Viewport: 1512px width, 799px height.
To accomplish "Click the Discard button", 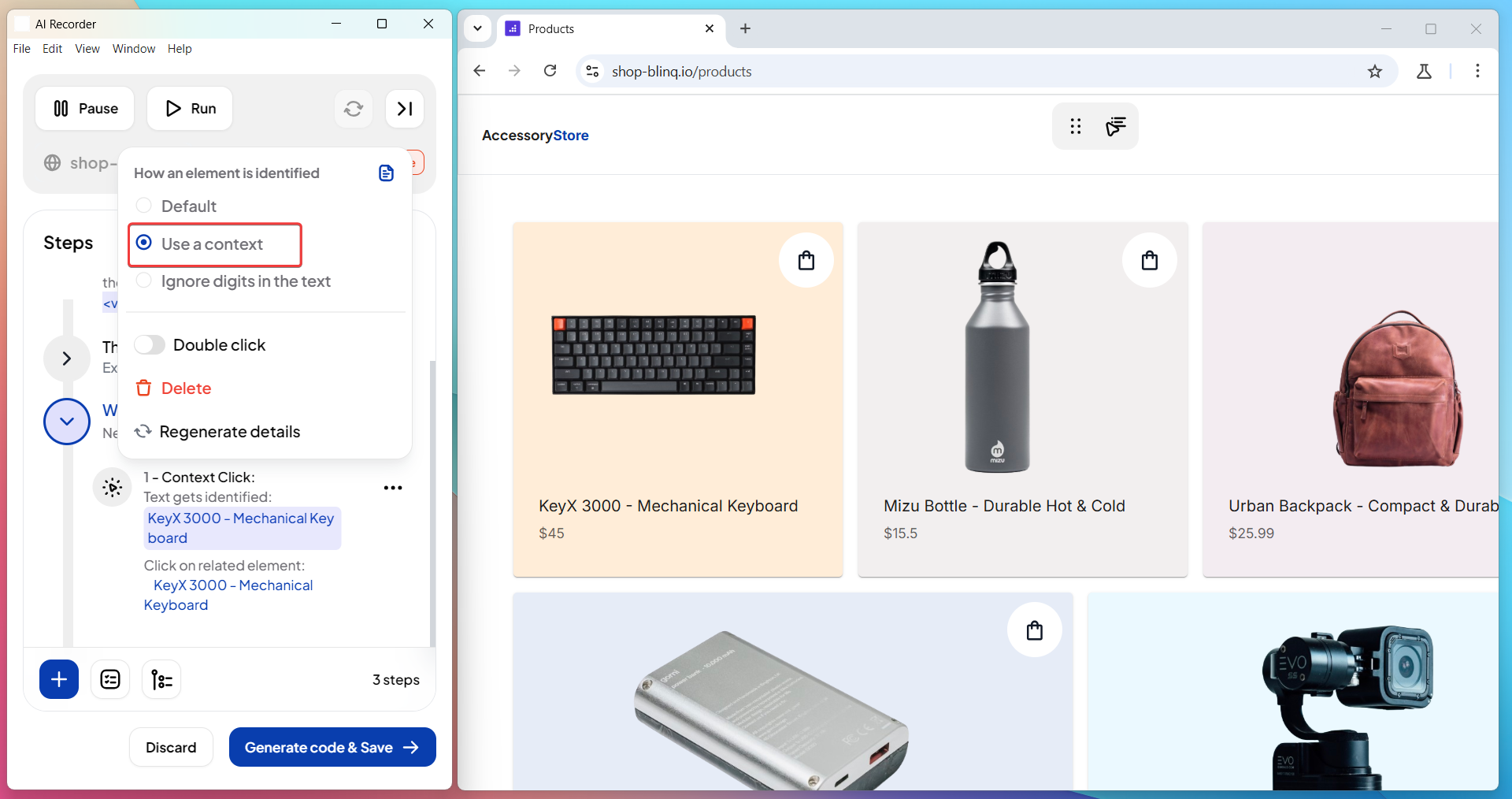I will [171, 747].
